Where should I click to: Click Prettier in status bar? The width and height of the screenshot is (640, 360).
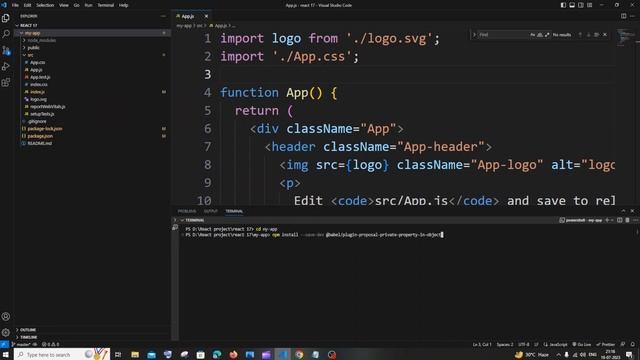coord(605,344)
